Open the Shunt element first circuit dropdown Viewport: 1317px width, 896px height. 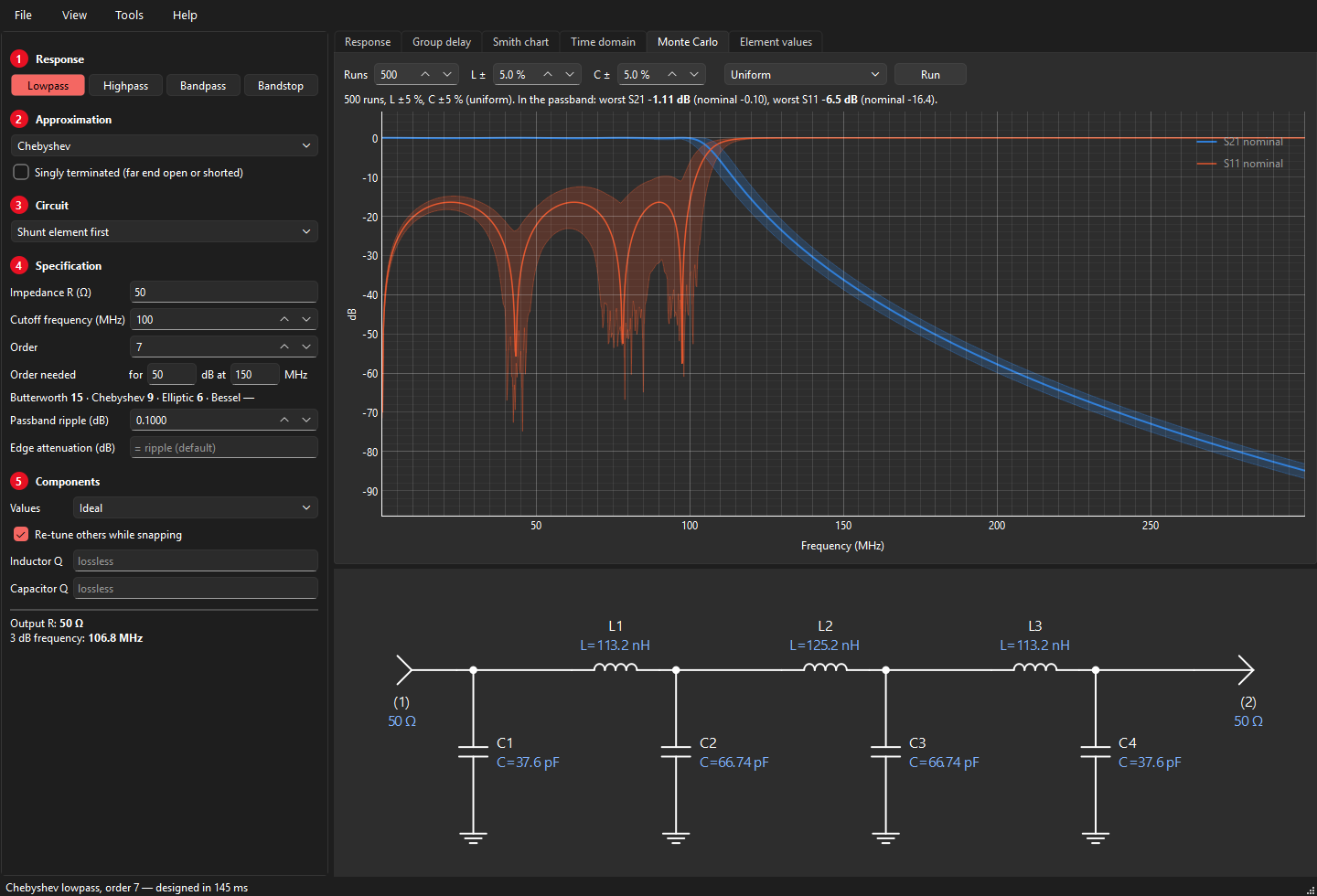165,231
